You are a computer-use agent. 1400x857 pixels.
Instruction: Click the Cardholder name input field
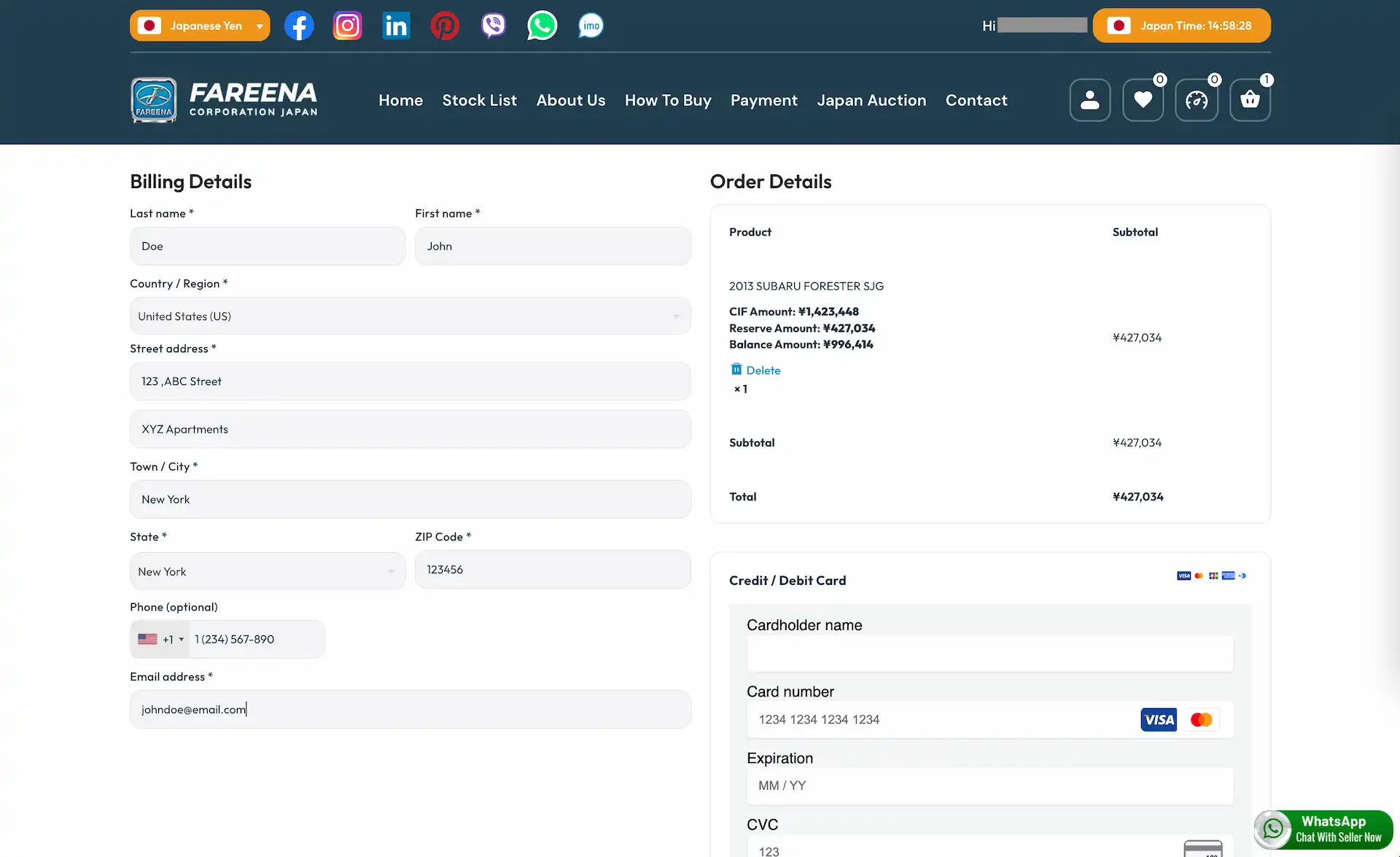click(989, 654)
